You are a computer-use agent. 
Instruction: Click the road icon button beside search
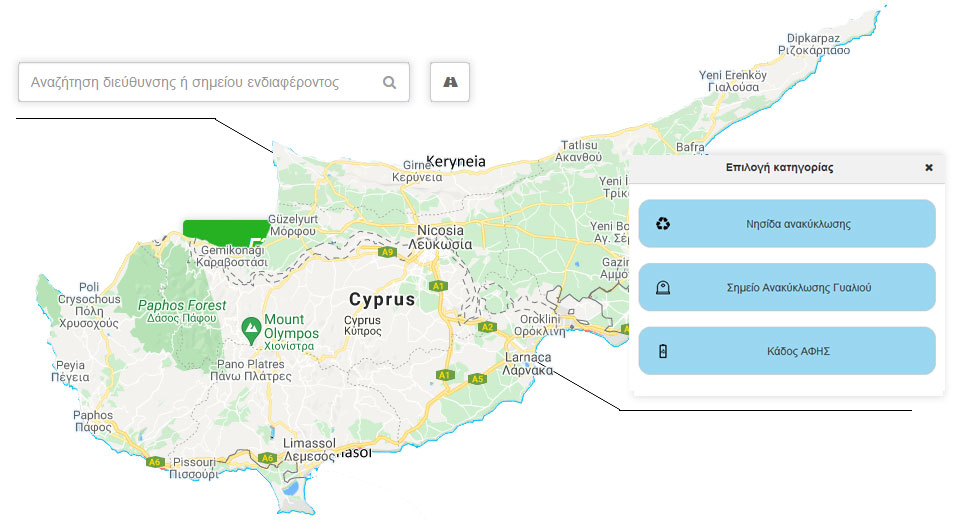click(x=450, y=82)
